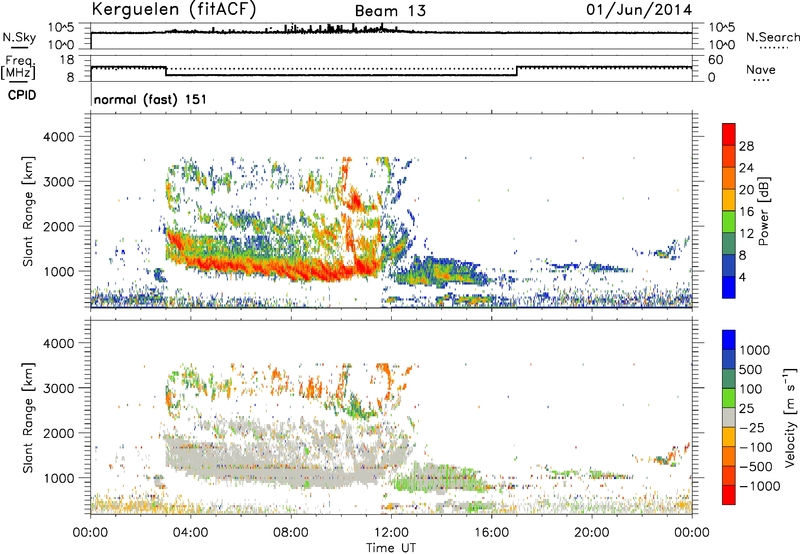Click the '-1000' value on Velocity colorbar
This screenshot has width=800, height=554.
pos(760,486)
